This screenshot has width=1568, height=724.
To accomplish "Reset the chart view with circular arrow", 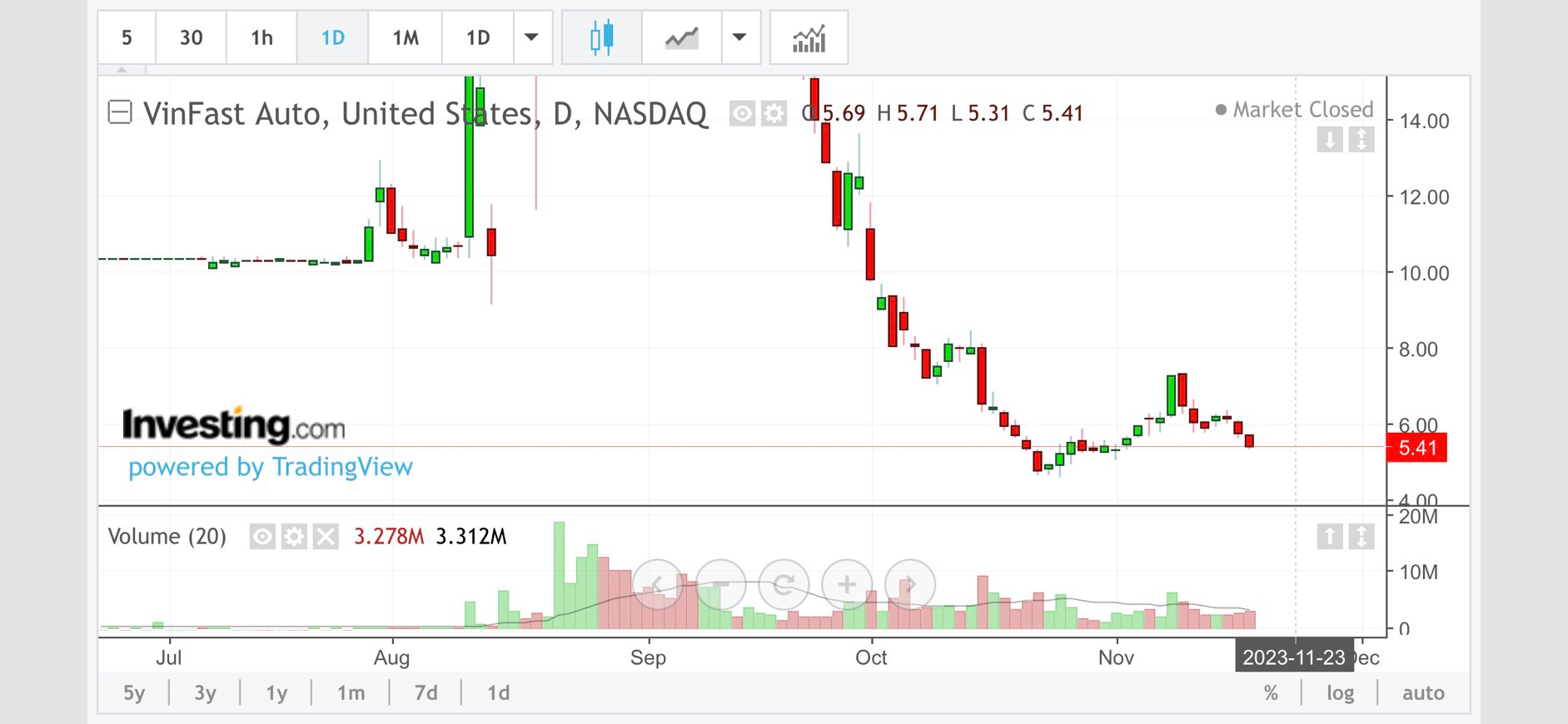I will coord(784,584).
